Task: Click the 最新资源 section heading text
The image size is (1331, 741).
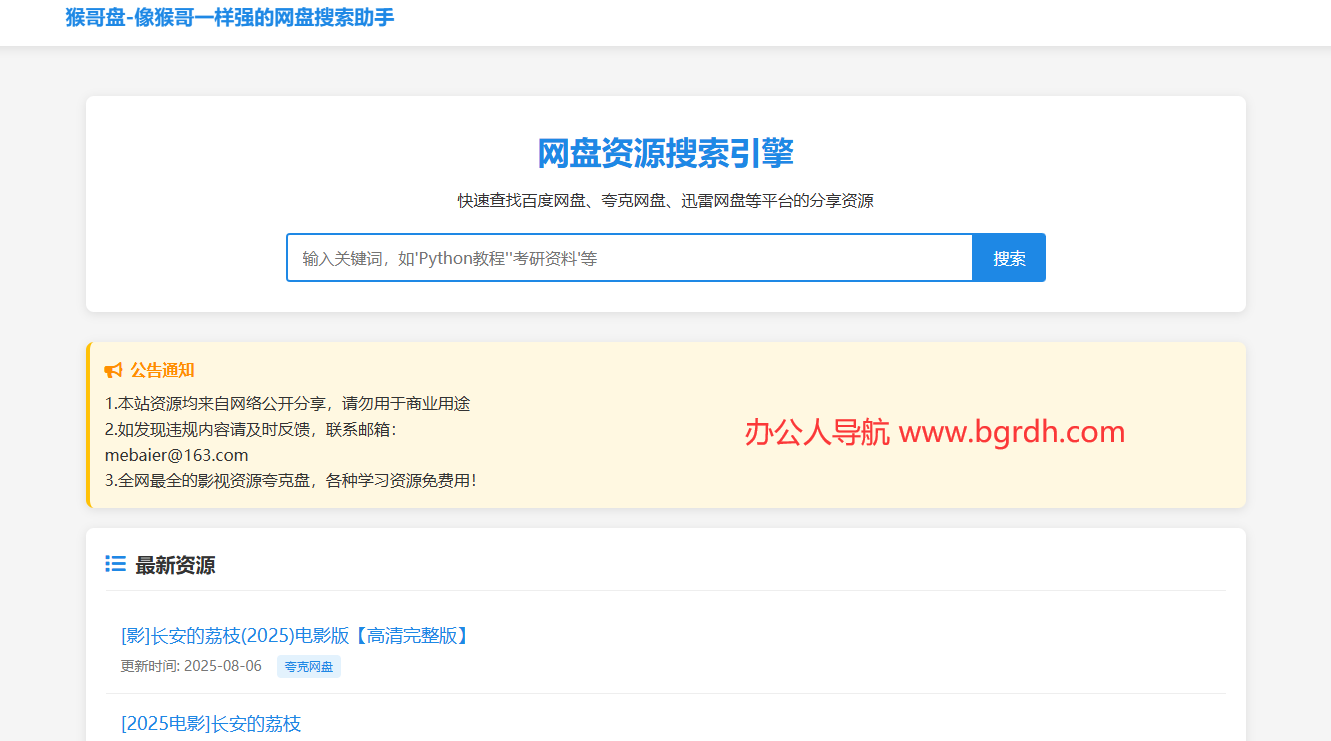Action: point(175,566)
